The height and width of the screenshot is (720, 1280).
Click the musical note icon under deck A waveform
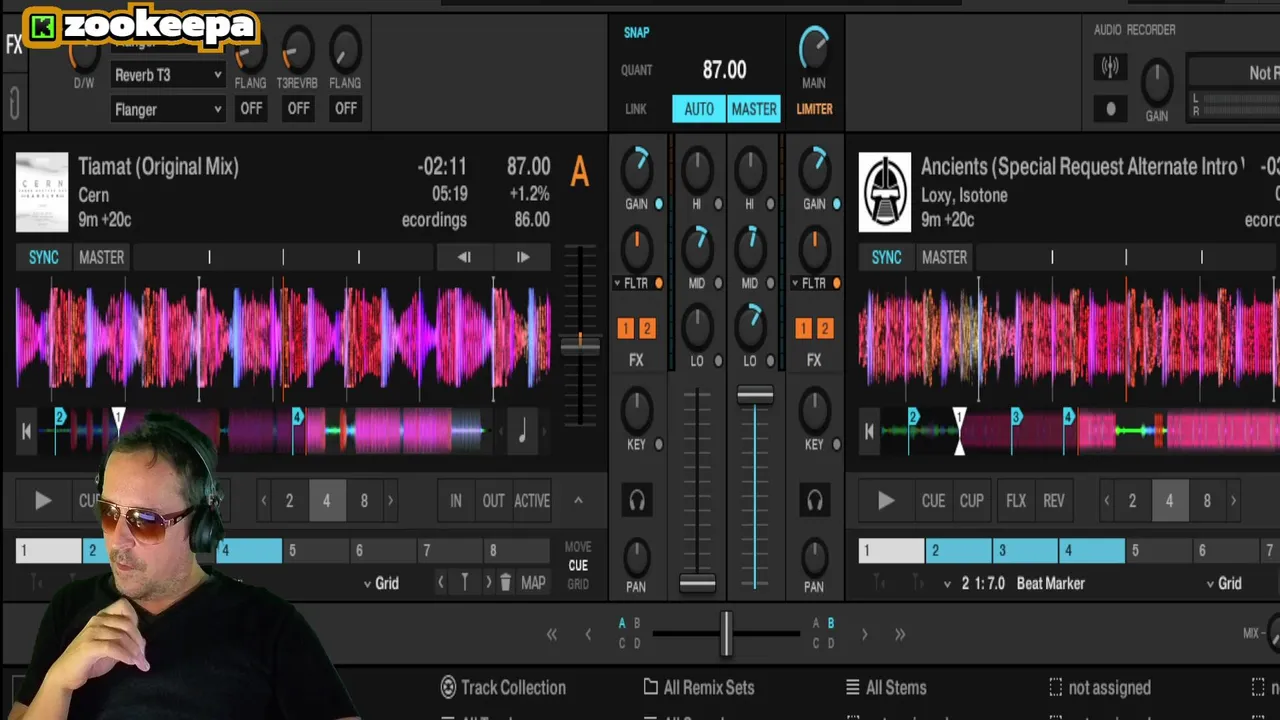coord(522,432)
